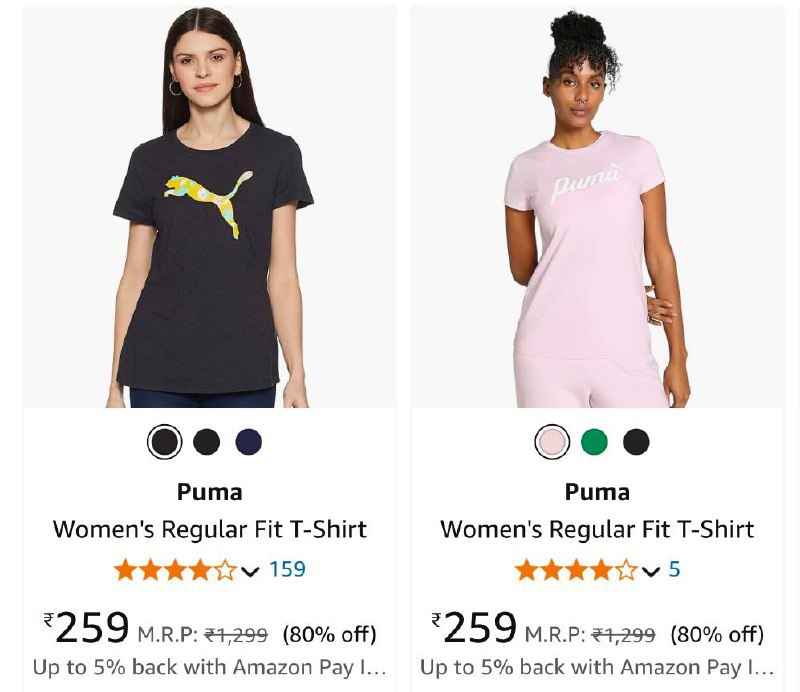The height and width of the screenshot is (692, 800).
Task: Open the 5 reviews link
Action: [674, 569]
